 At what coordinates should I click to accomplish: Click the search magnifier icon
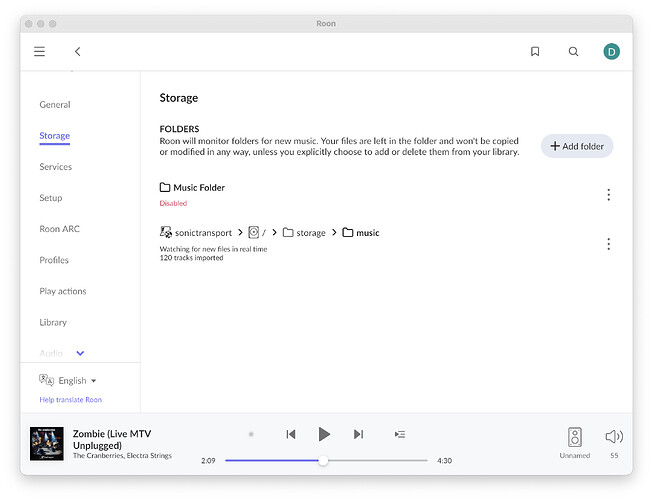click(573, 52)
